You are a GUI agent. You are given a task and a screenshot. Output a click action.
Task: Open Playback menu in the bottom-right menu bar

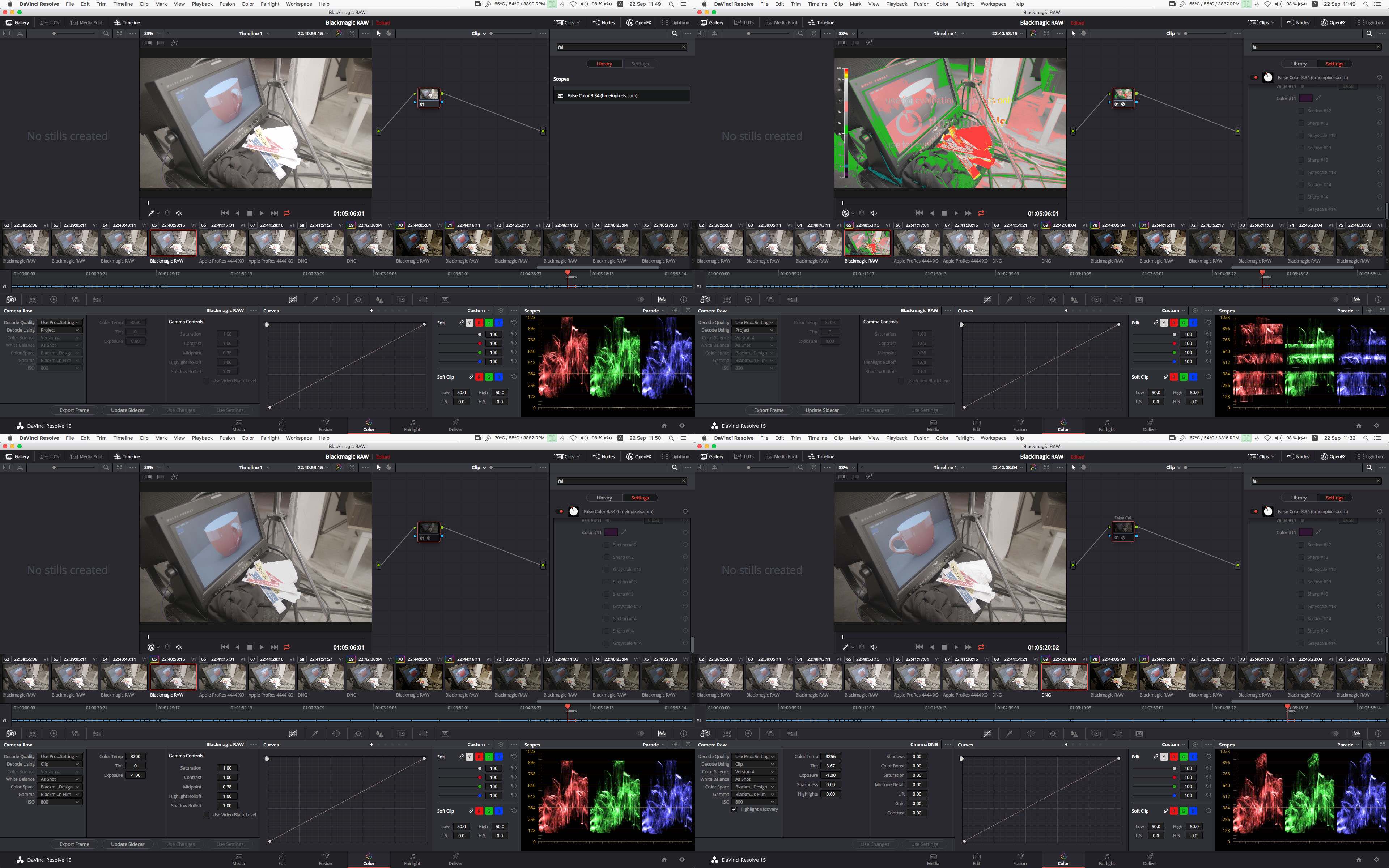(897, 438)
